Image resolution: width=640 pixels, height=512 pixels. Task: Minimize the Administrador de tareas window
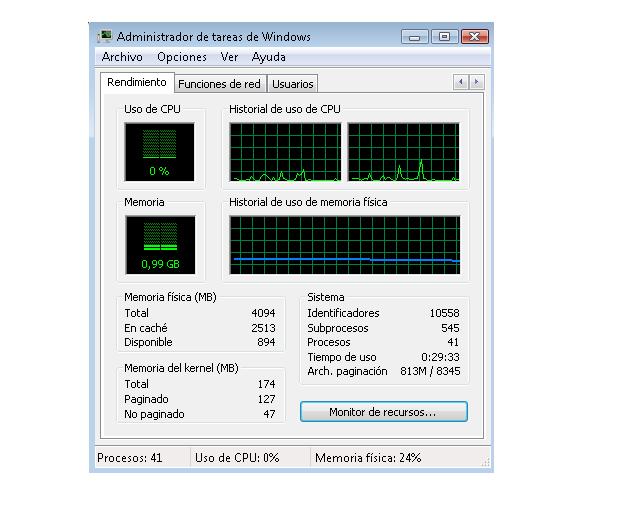414,37
